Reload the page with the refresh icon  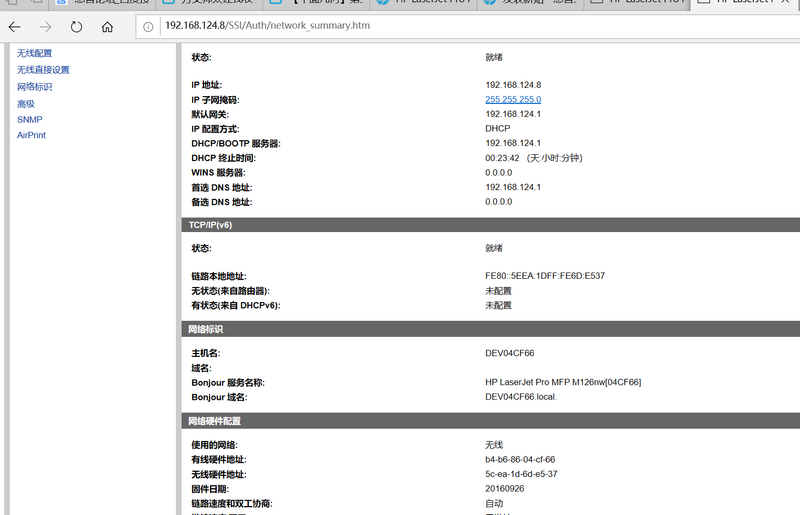click(77, 26)
